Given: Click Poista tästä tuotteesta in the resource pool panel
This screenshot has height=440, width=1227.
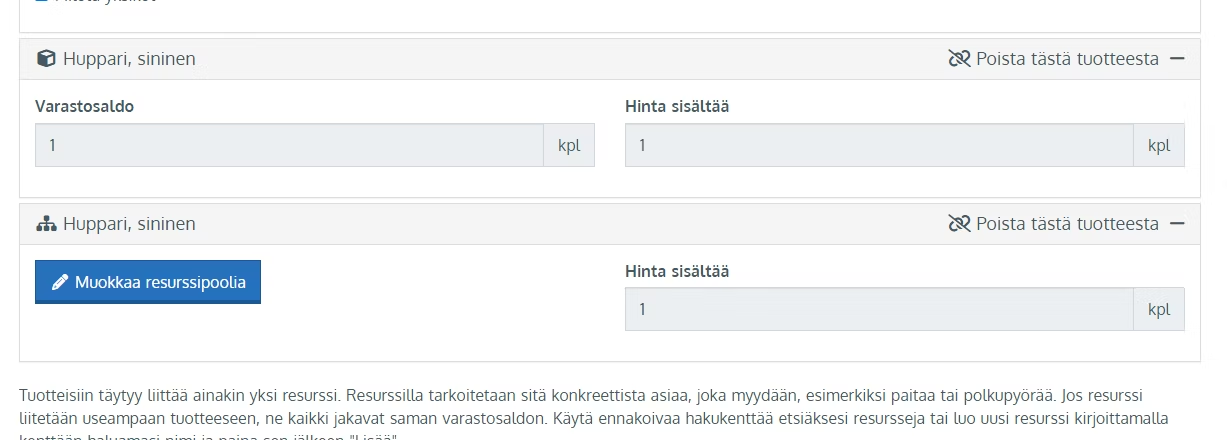Looking at the screenshot, I should pyautogui.click(x=1067, y=224).
